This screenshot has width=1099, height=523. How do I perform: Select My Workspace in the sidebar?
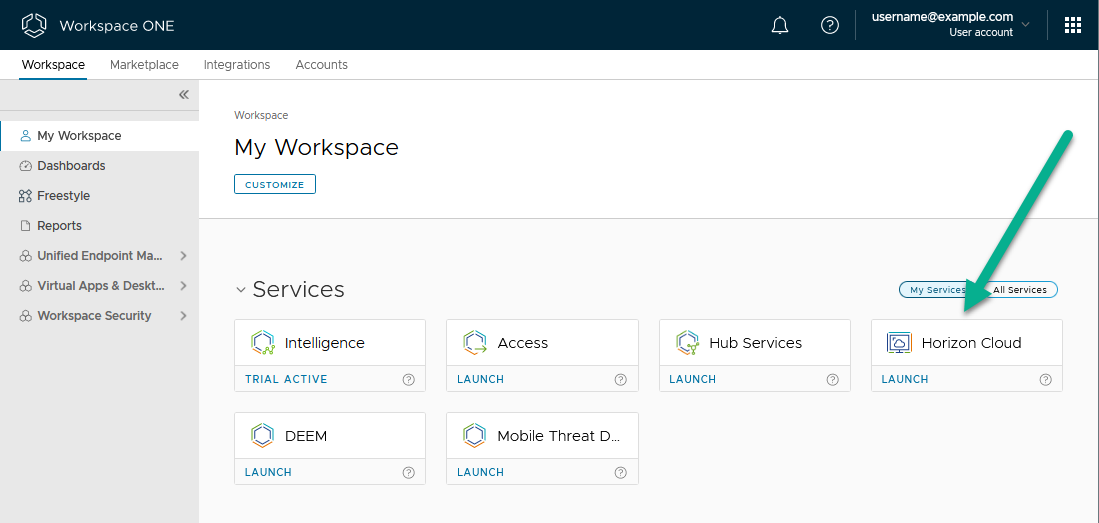click(x=100, y=136)
